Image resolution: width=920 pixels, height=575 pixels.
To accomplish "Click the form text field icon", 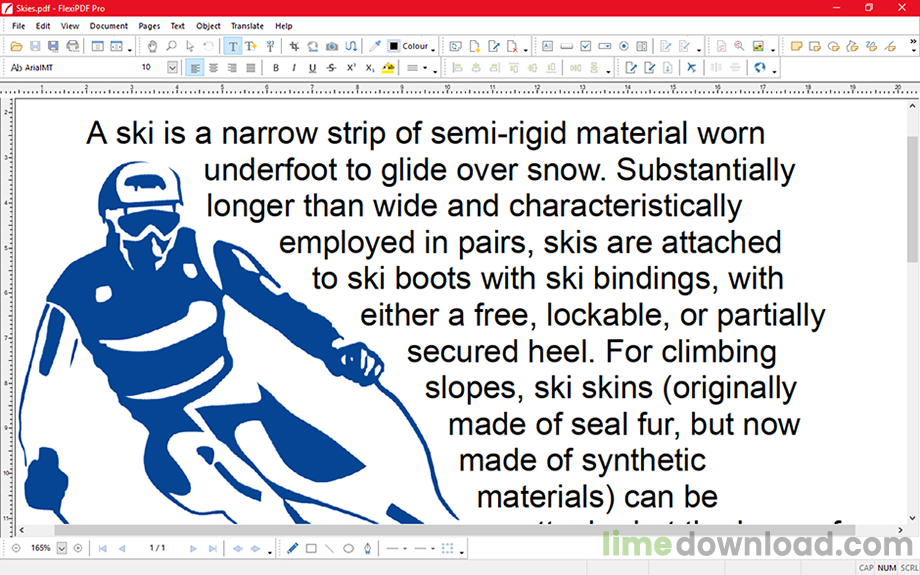I will 547,46.
